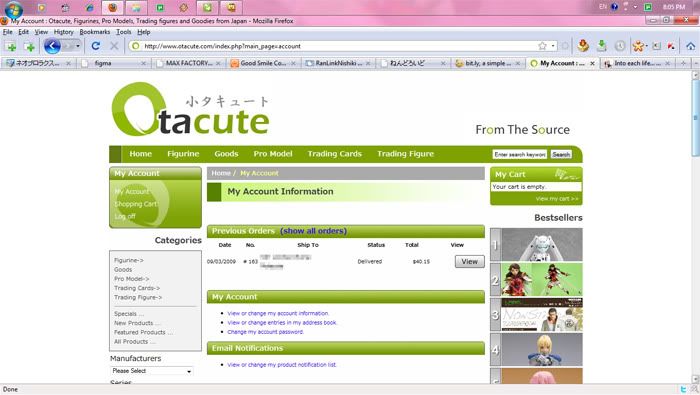This screenshot has width=700, height=395.
Task: Open the address bar dropdown arrow
Action: (x=553, y=46)
